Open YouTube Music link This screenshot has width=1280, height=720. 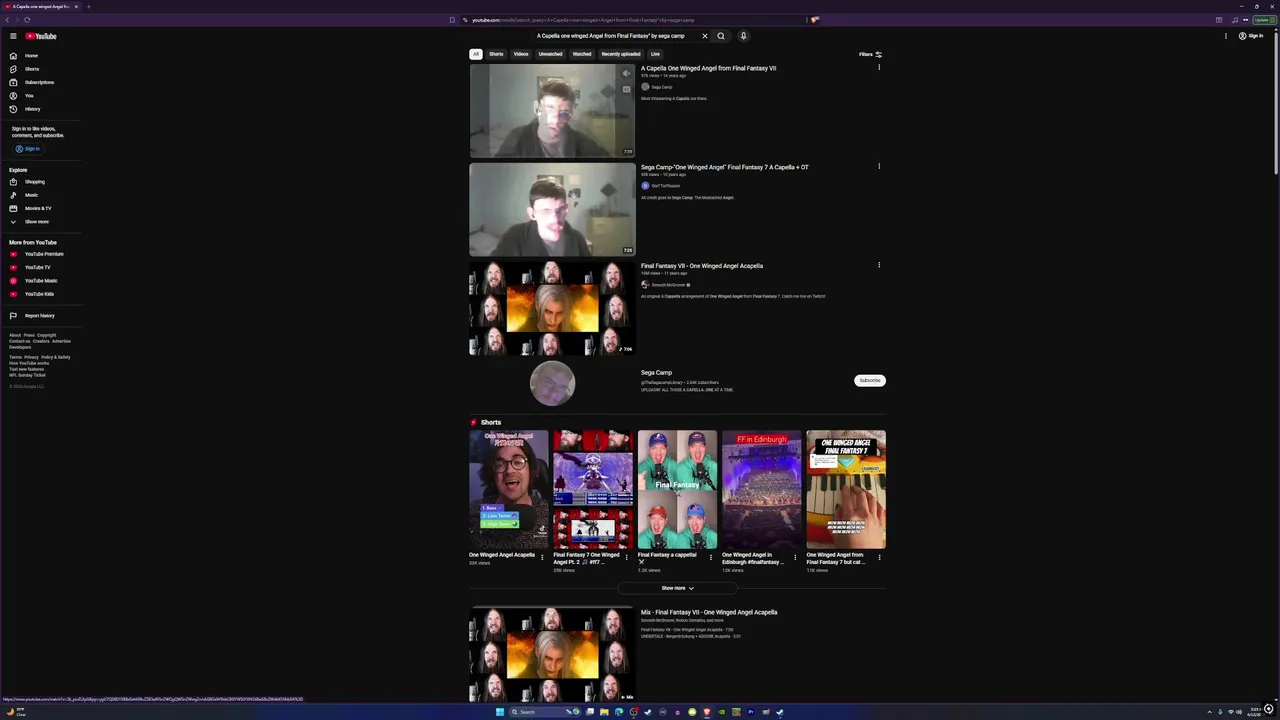tap(40, 281)
